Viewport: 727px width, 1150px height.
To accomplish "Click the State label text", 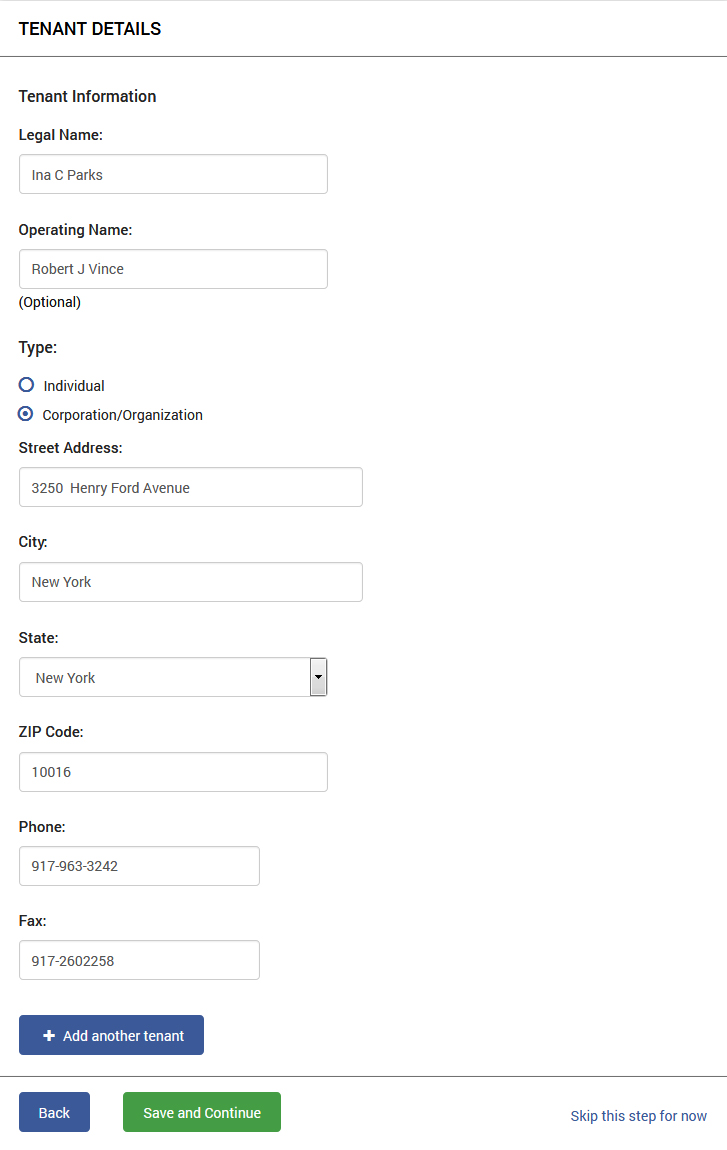I will coord(38,637).
